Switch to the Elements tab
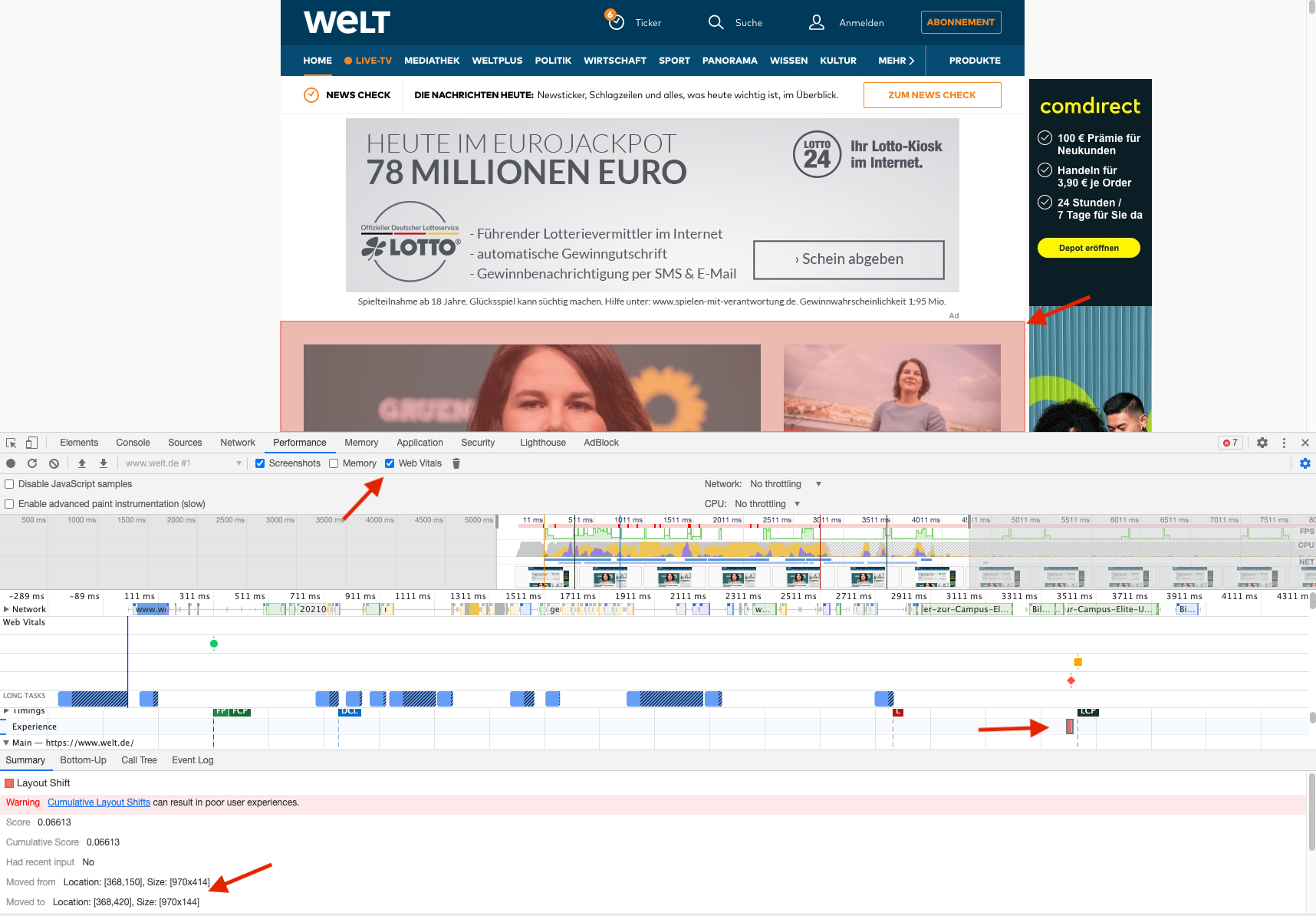This screenshot has width=1316, height=916. [x=79, y=443]
